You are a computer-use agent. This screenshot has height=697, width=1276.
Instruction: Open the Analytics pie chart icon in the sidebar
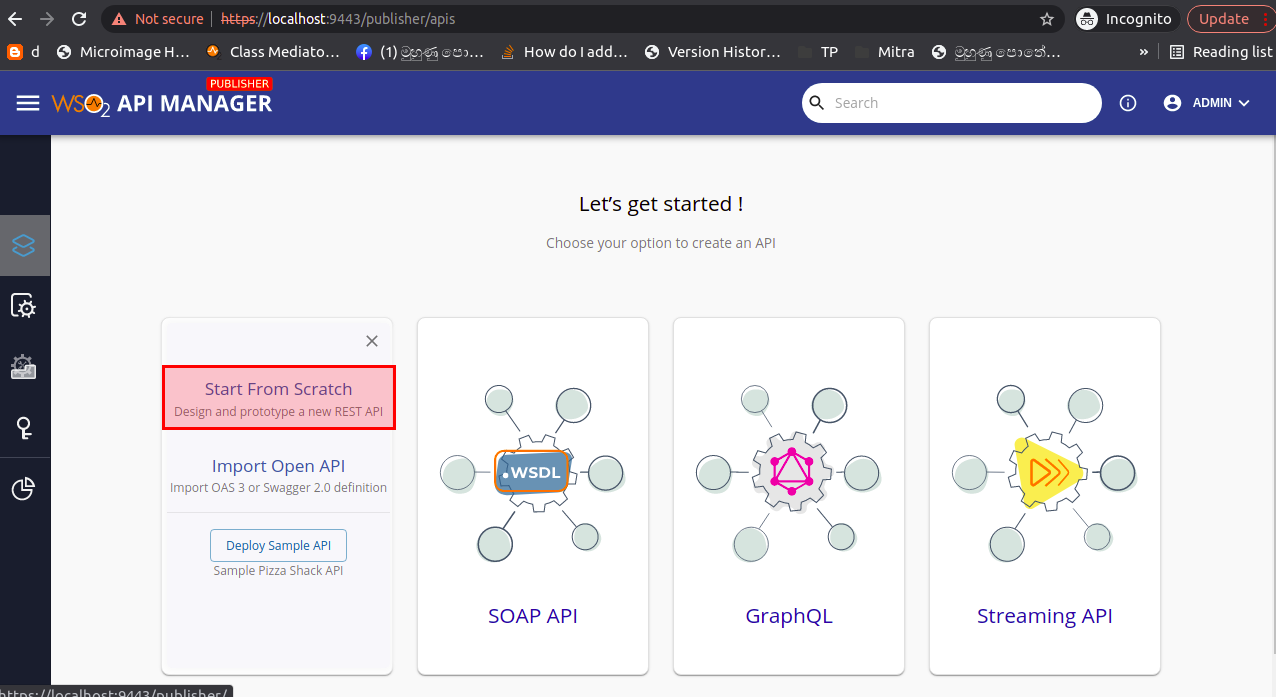point(24,489)
